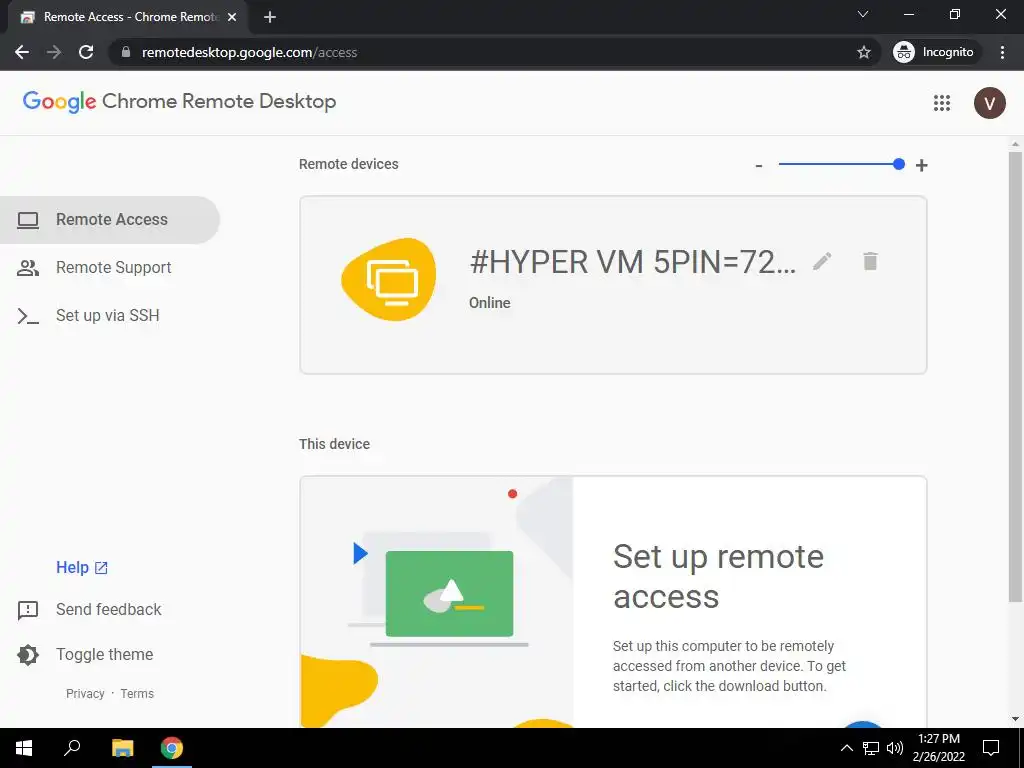Click the This device heading

pos(334,444)
